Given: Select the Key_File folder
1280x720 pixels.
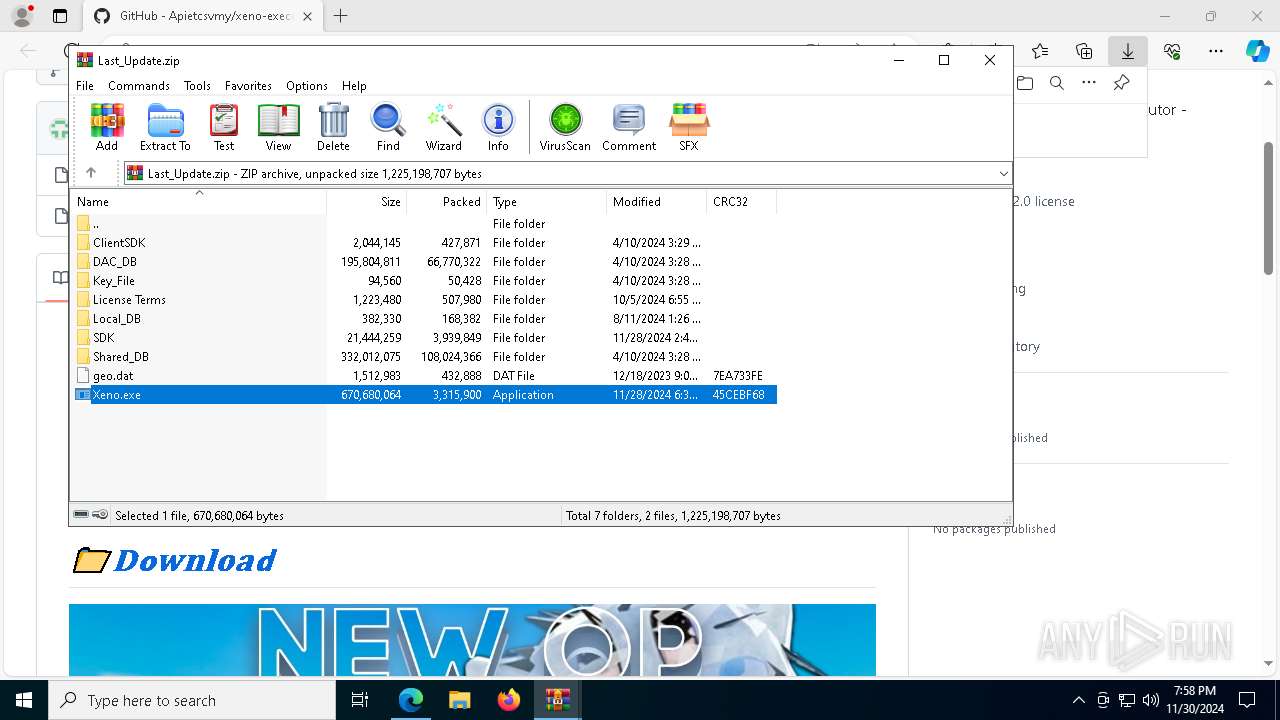Looking at the screenshot, I should [424, 281].
